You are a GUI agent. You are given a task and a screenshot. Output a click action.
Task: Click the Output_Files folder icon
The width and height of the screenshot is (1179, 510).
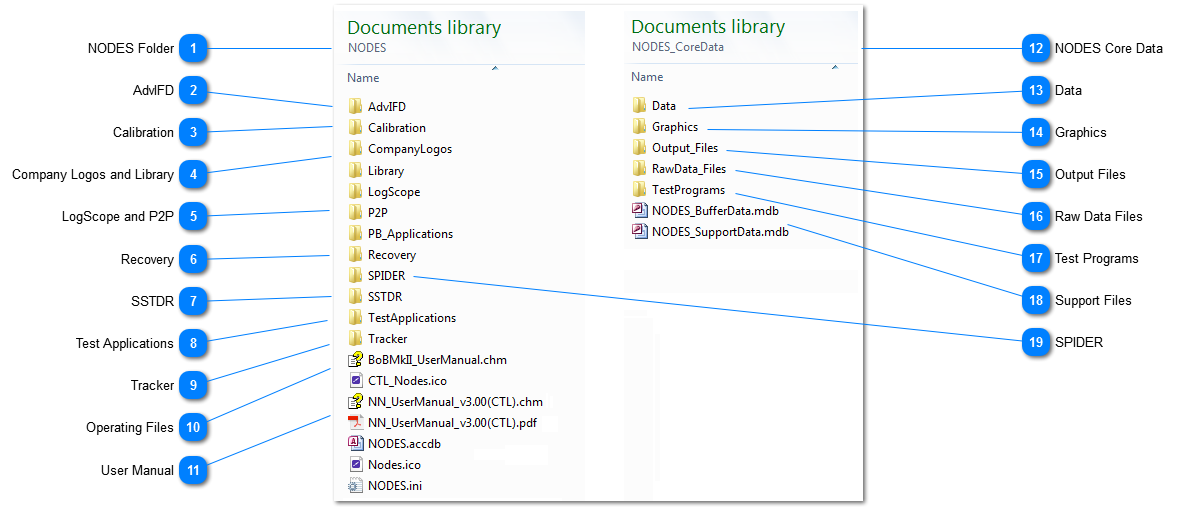click(640, 147)
